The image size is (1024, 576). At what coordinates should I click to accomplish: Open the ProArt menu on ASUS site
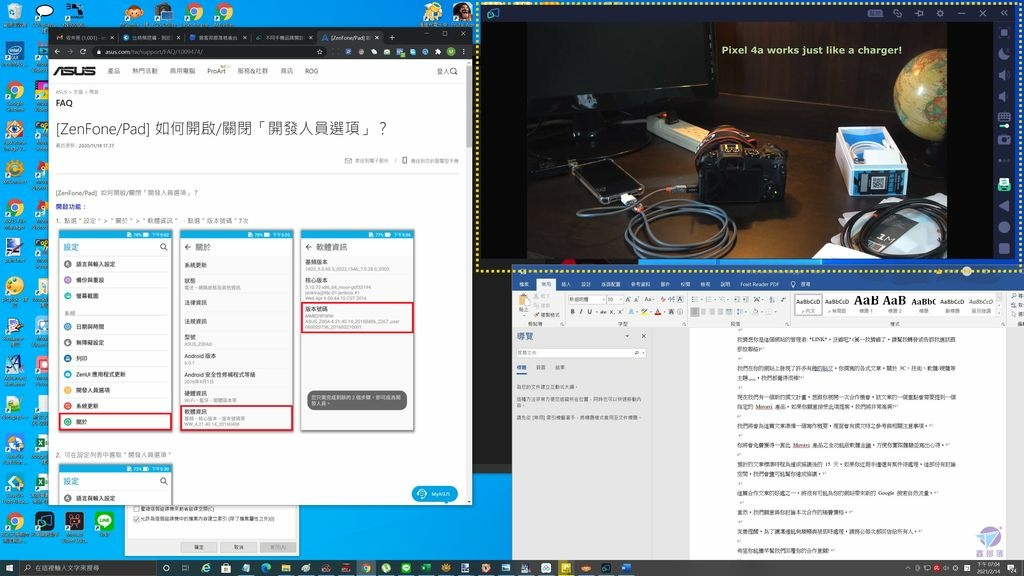pos(217,71)
